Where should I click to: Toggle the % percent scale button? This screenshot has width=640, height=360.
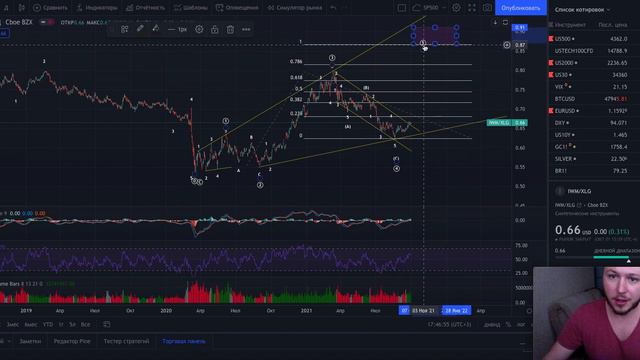[x=508, y=324]
